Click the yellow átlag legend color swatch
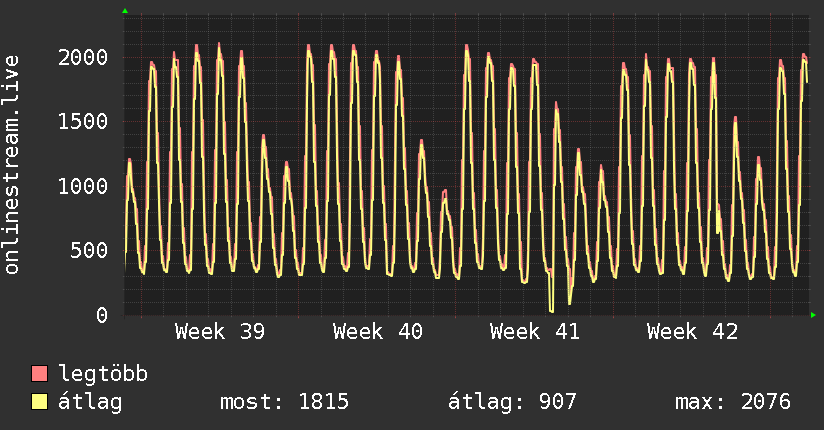 point(39,401)
